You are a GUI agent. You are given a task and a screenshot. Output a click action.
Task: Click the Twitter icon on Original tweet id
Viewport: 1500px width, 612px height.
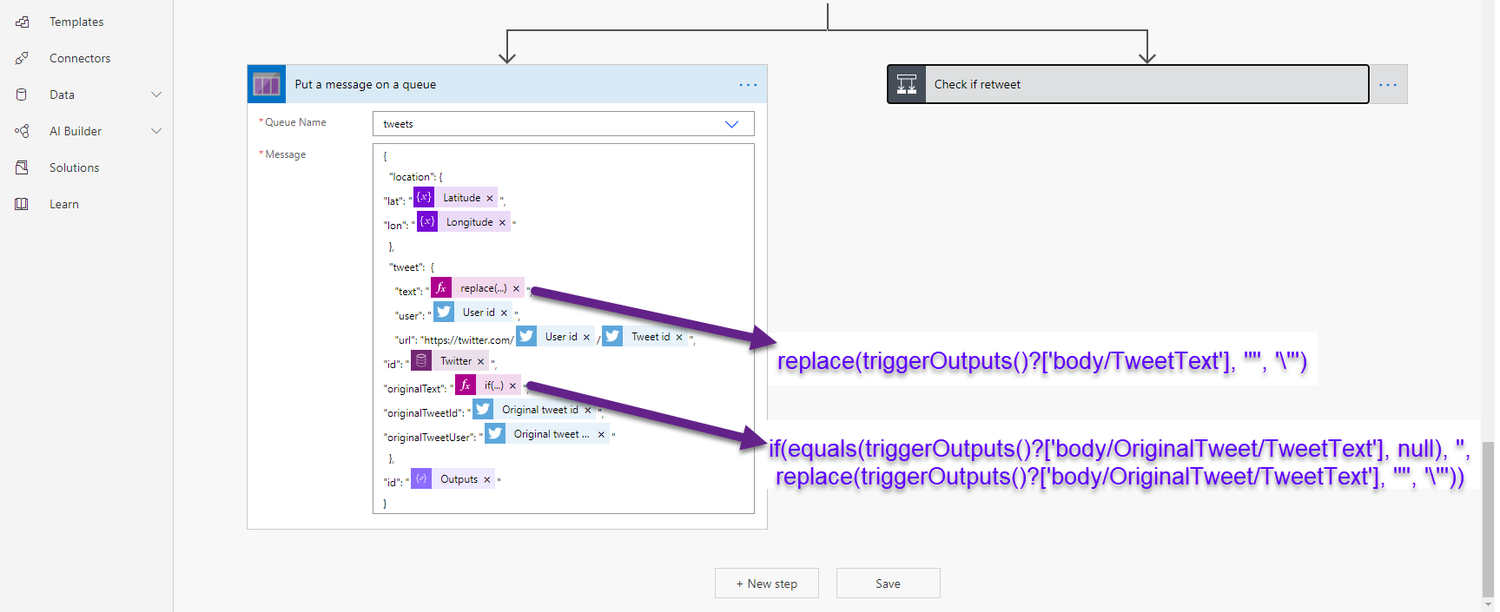click(x=483, y=410)
